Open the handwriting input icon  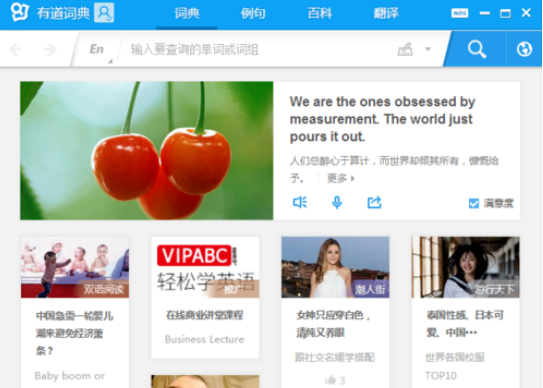click(405, 49)
